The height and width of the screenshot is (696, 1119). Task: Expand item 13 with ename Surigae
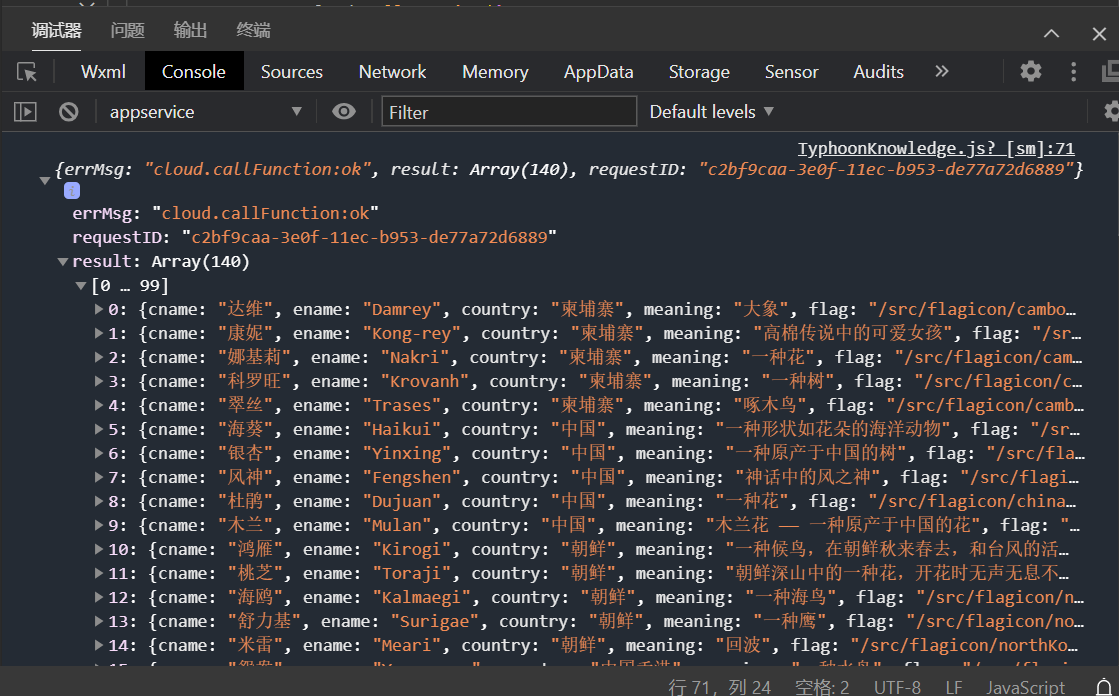[x=99, y=622]
